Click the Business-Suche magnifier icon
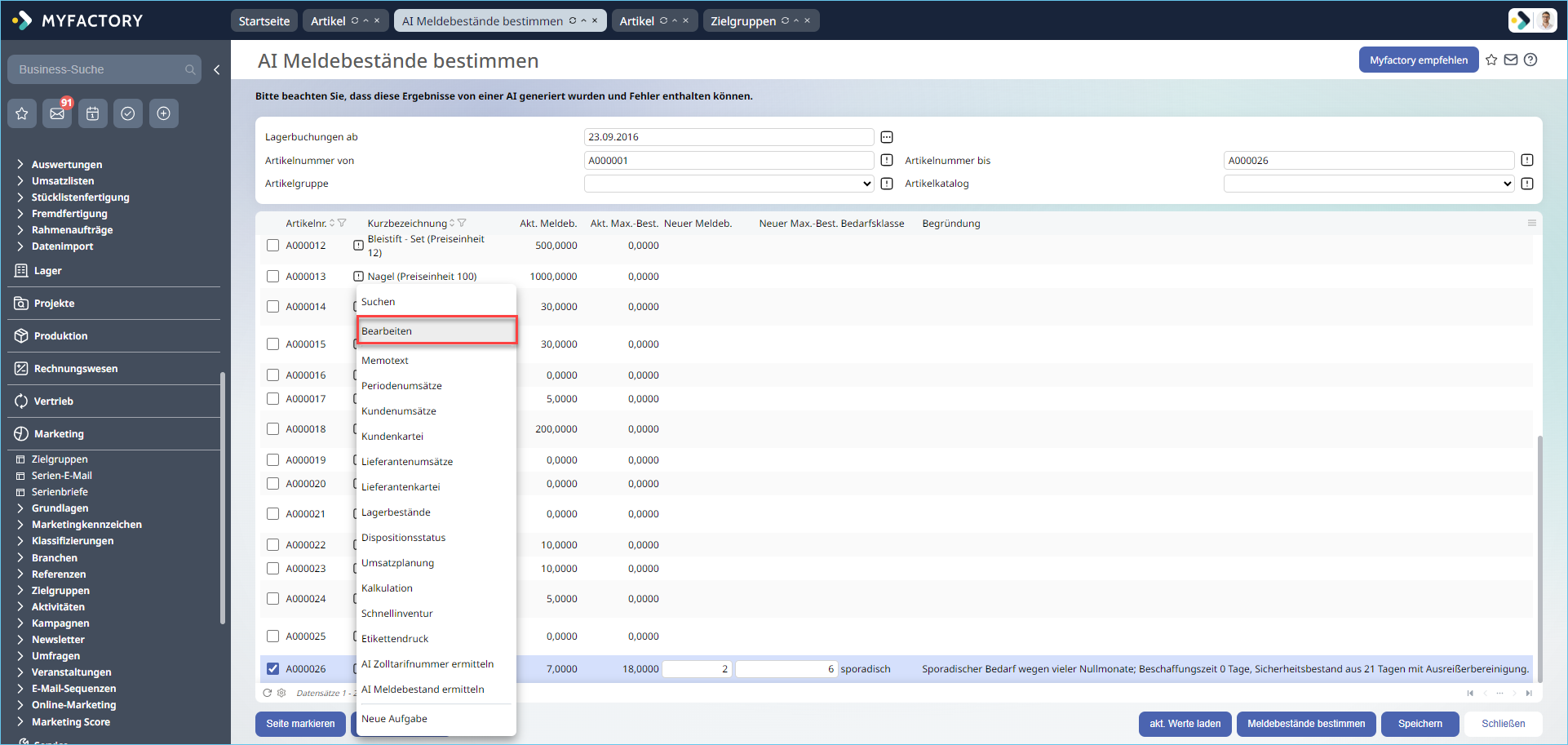The width and height of the screenshot is (1568, 745). [190, 69]
